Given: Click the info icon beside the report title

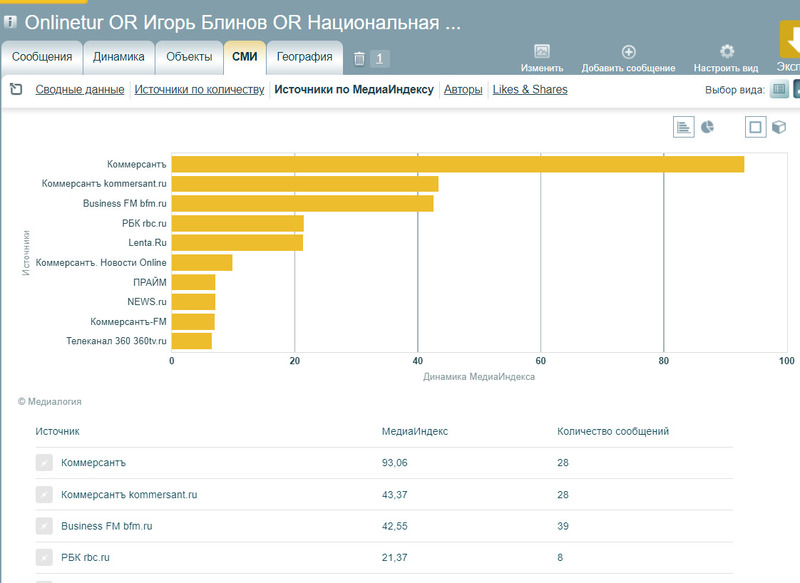Looking at the screenshot, I should point(10,22).
